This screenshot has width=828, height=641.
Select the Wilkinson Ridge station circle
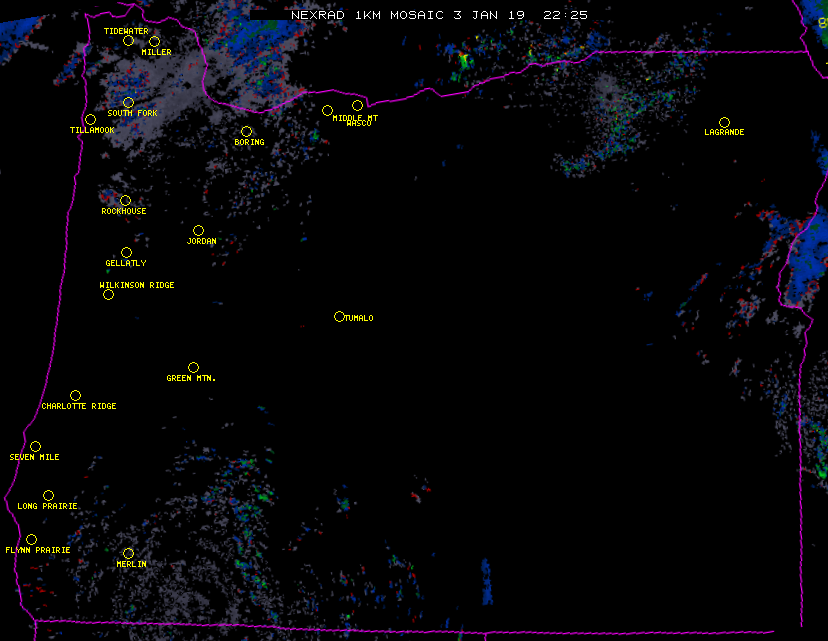click(108, 294)
